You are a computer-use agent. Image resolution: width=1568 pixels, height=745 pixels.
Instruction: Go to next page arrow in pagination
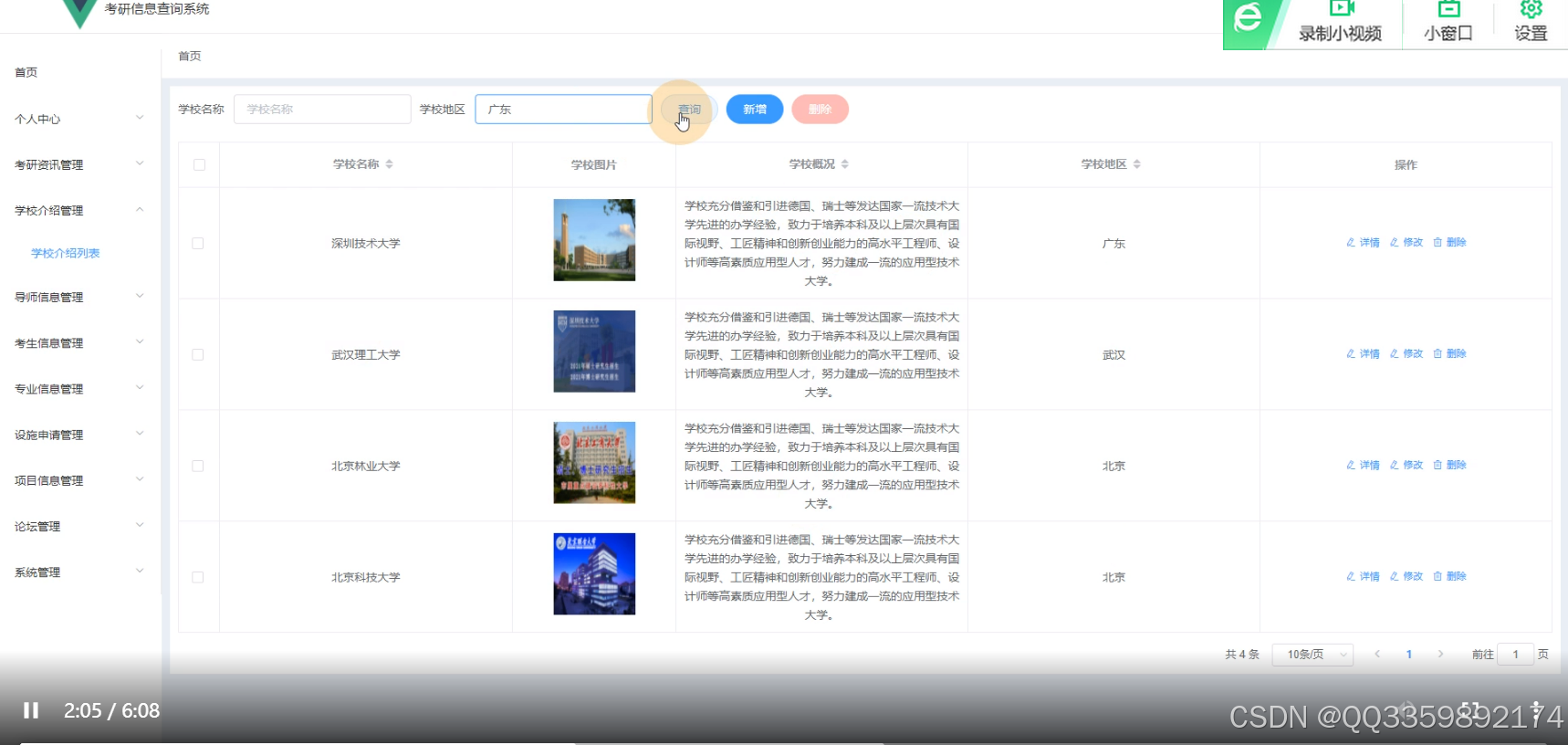pyautogui.click(x=1440, y=654)
